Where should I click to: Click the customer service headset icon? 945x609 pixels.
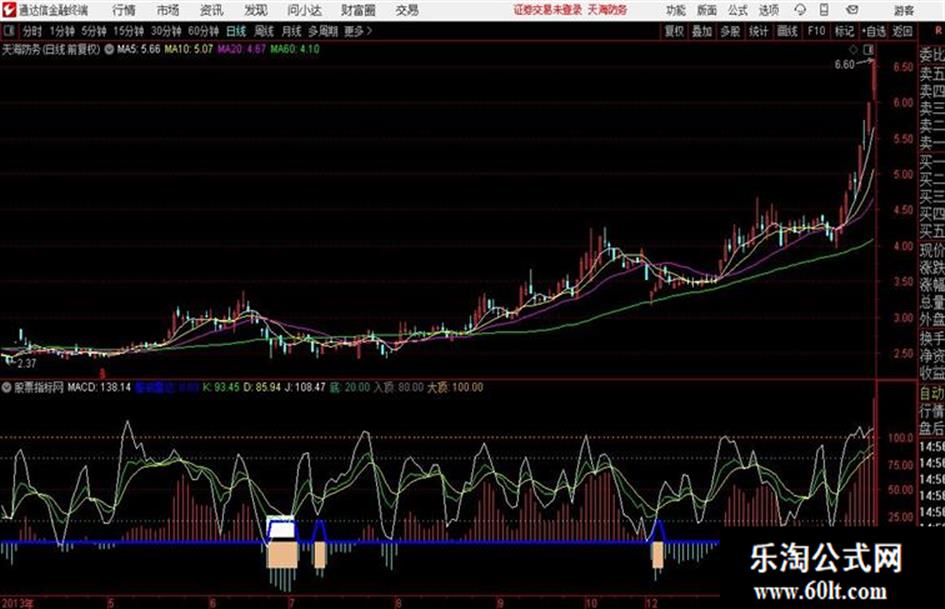[800, 10]
